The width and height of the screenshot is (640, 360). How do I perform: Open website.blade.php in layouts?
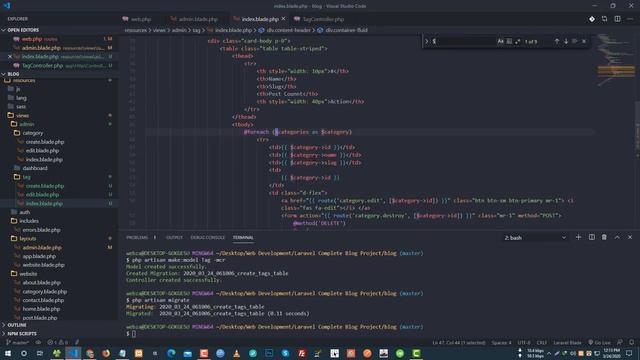pos(43,265)
